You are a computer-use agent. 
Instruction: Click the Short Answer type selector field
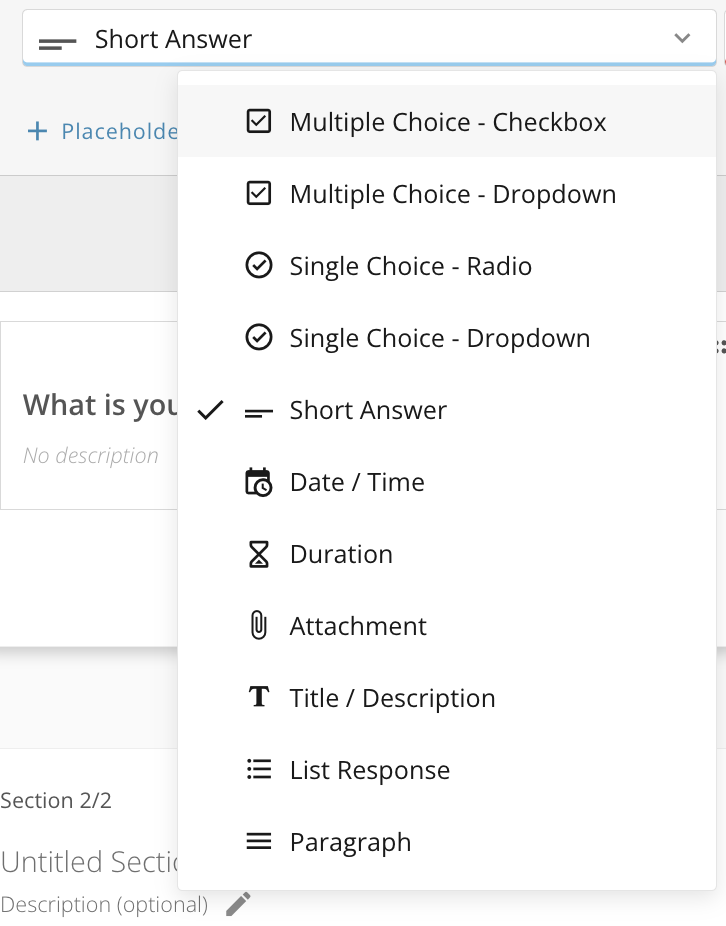pos(350,39)
